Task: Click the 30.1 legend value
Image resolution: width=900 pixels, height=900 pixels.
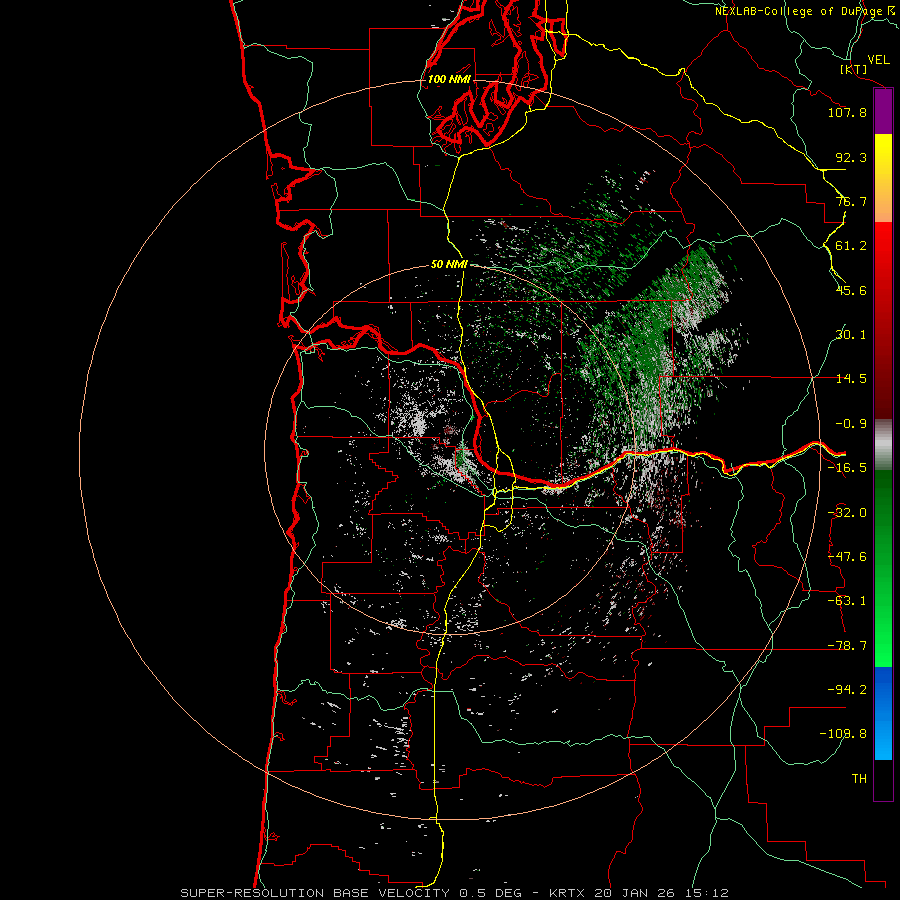Action: coord(851,335)
